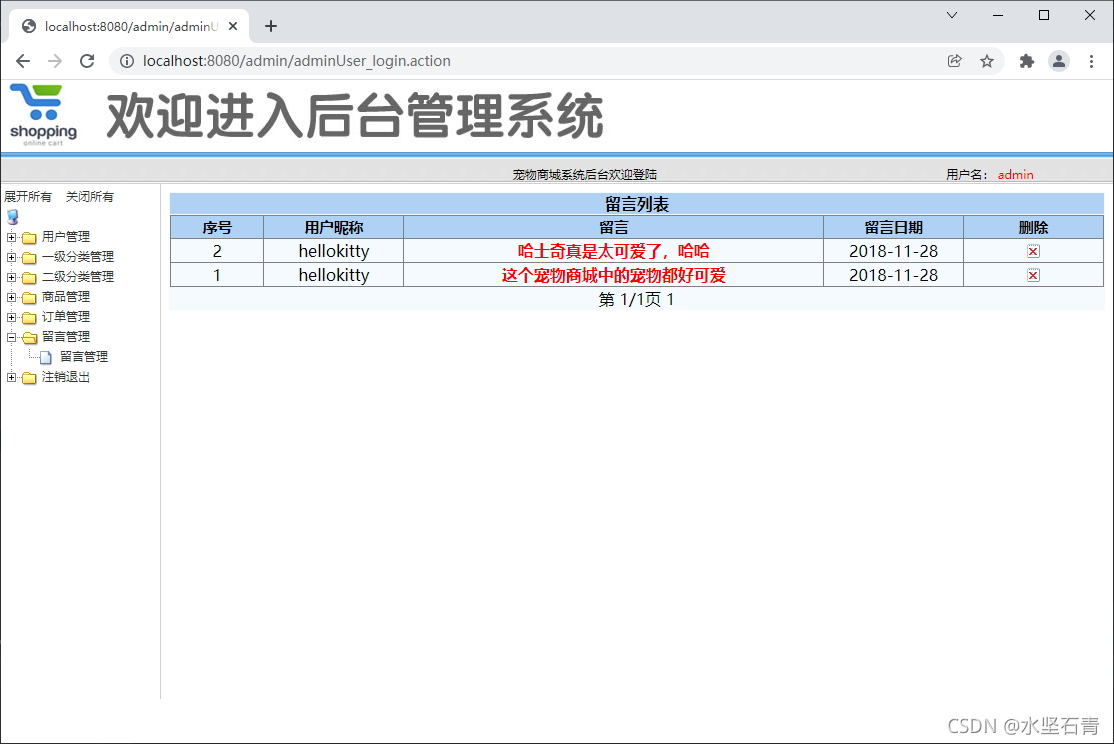Click hellokitty in row 2
Image resolution: width=1114 pixels, height=744 pixels.
click(x=334, y=251)
